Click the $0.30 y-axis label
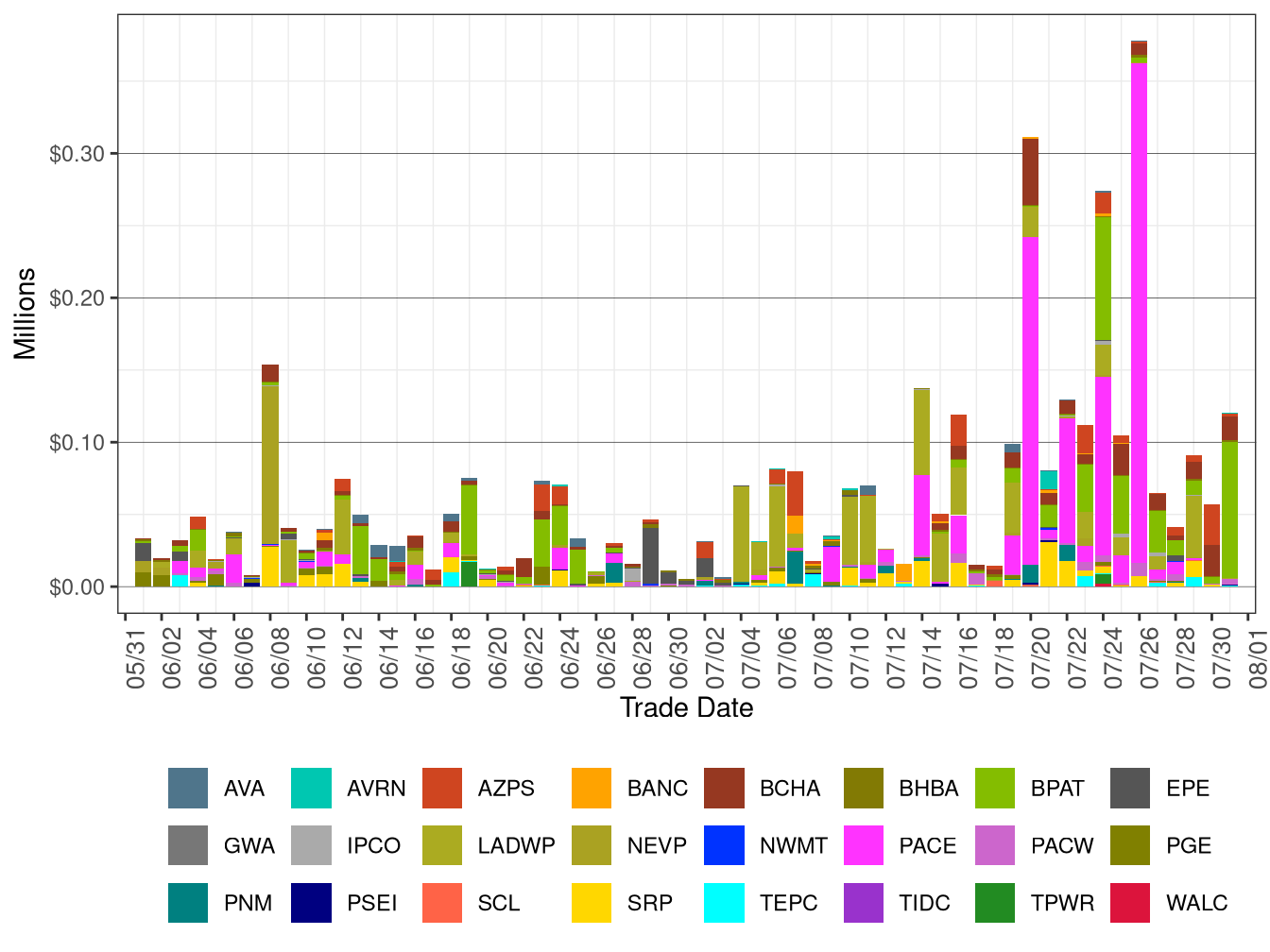The width and height of the screenshot is (1270, 952). (x=77, y=154)
